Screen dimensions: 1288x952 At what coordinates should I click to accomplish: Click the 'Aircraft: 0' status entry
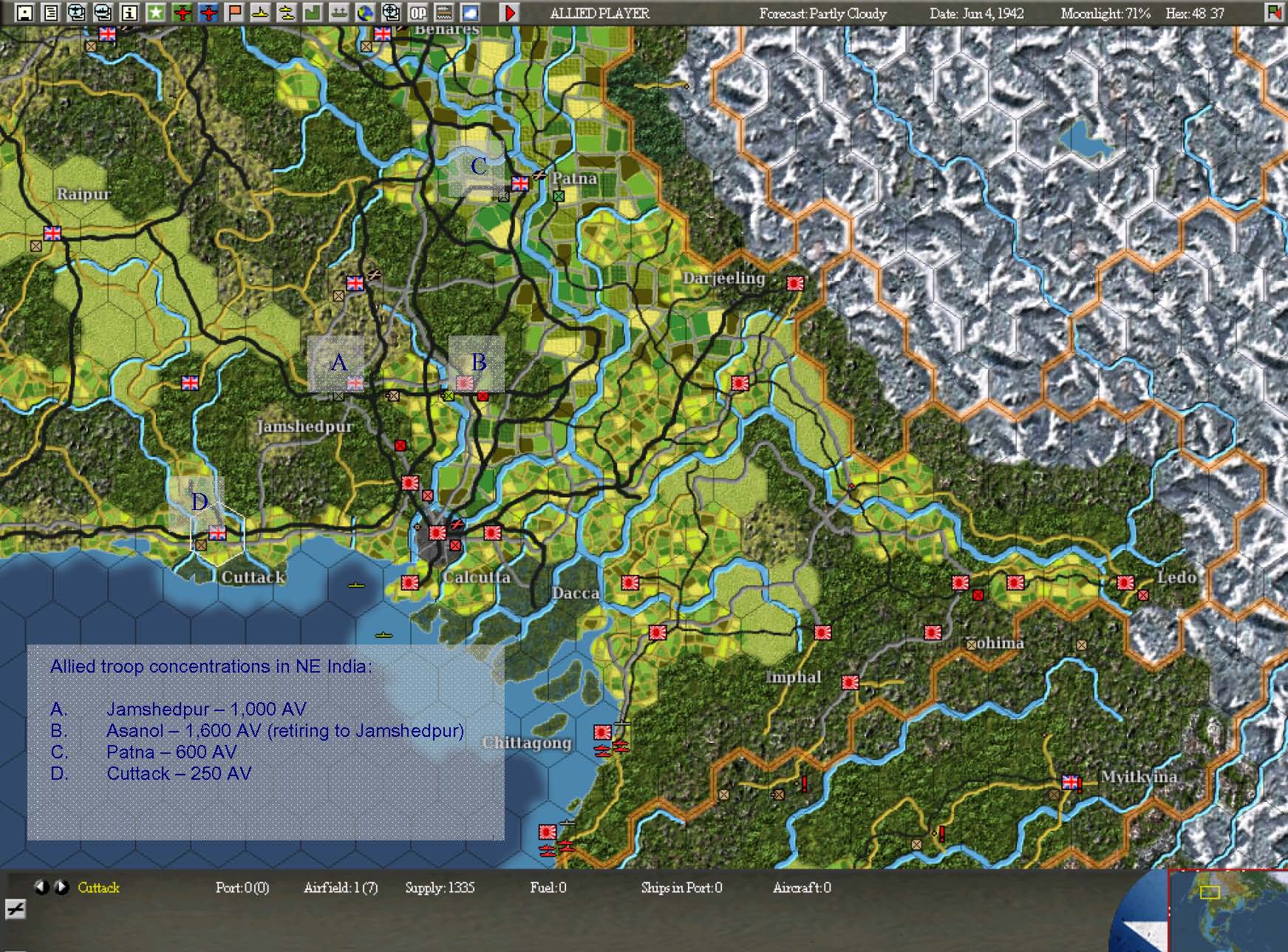802,888
